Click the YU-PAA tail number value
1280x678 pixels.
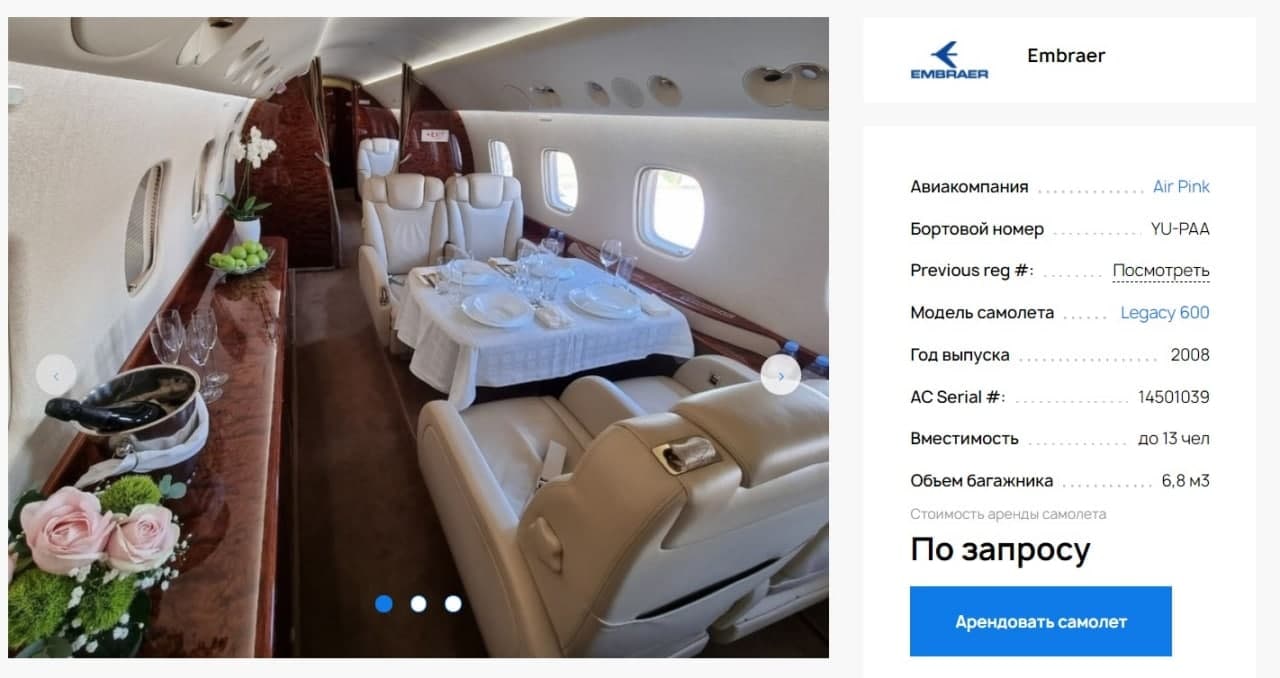tap(1180, 228)
